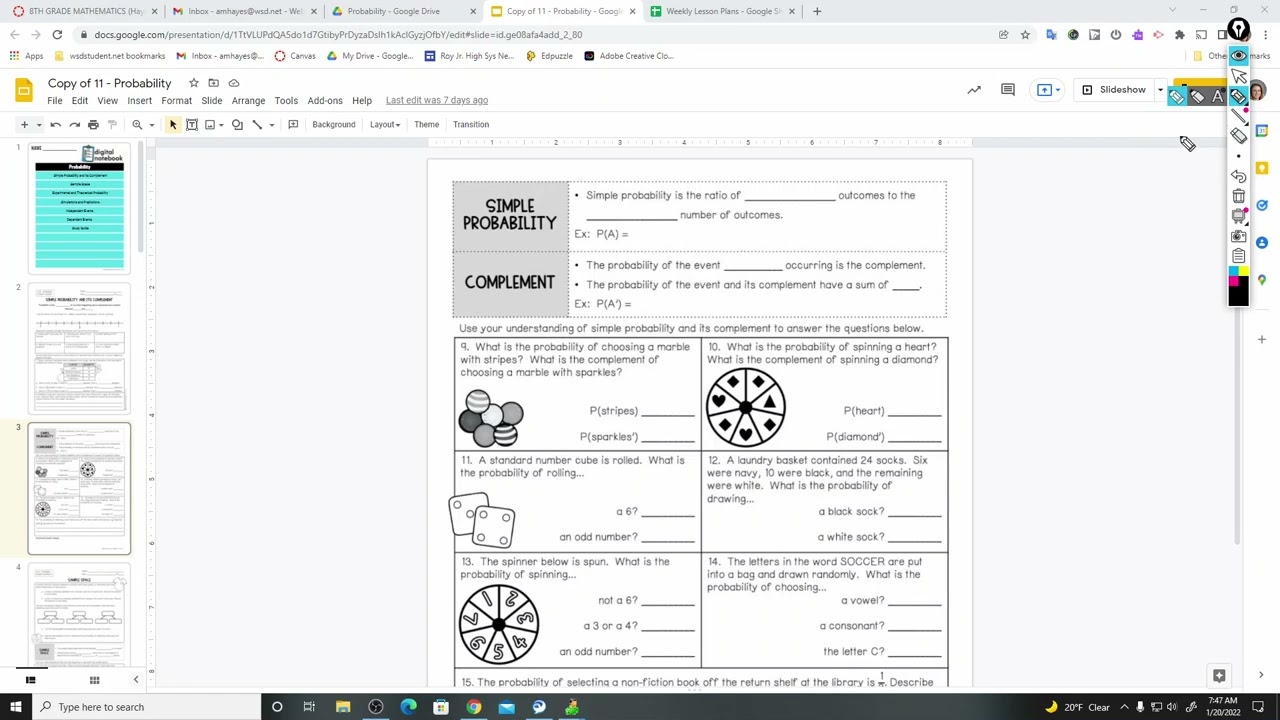
Task: Select slide 4 thumbnail in filmstrip
Action: (x=79, y=615)
